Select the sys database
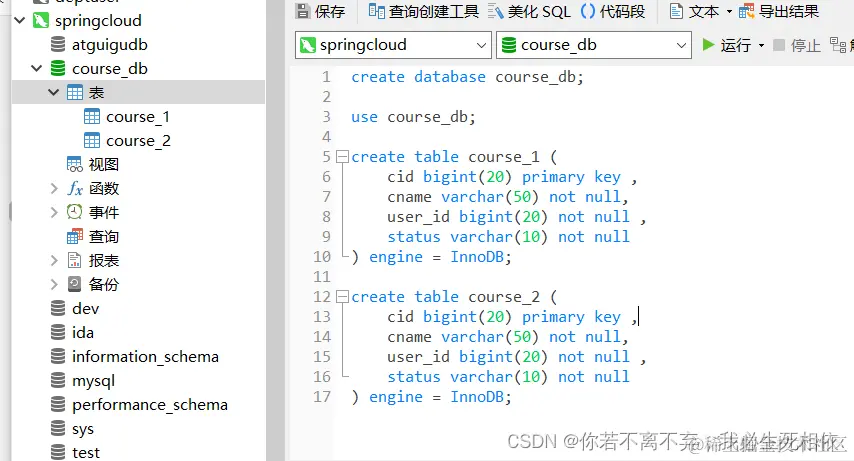This screenshot has width=854, height=461. pyautogui.click(x=83, y=429)
